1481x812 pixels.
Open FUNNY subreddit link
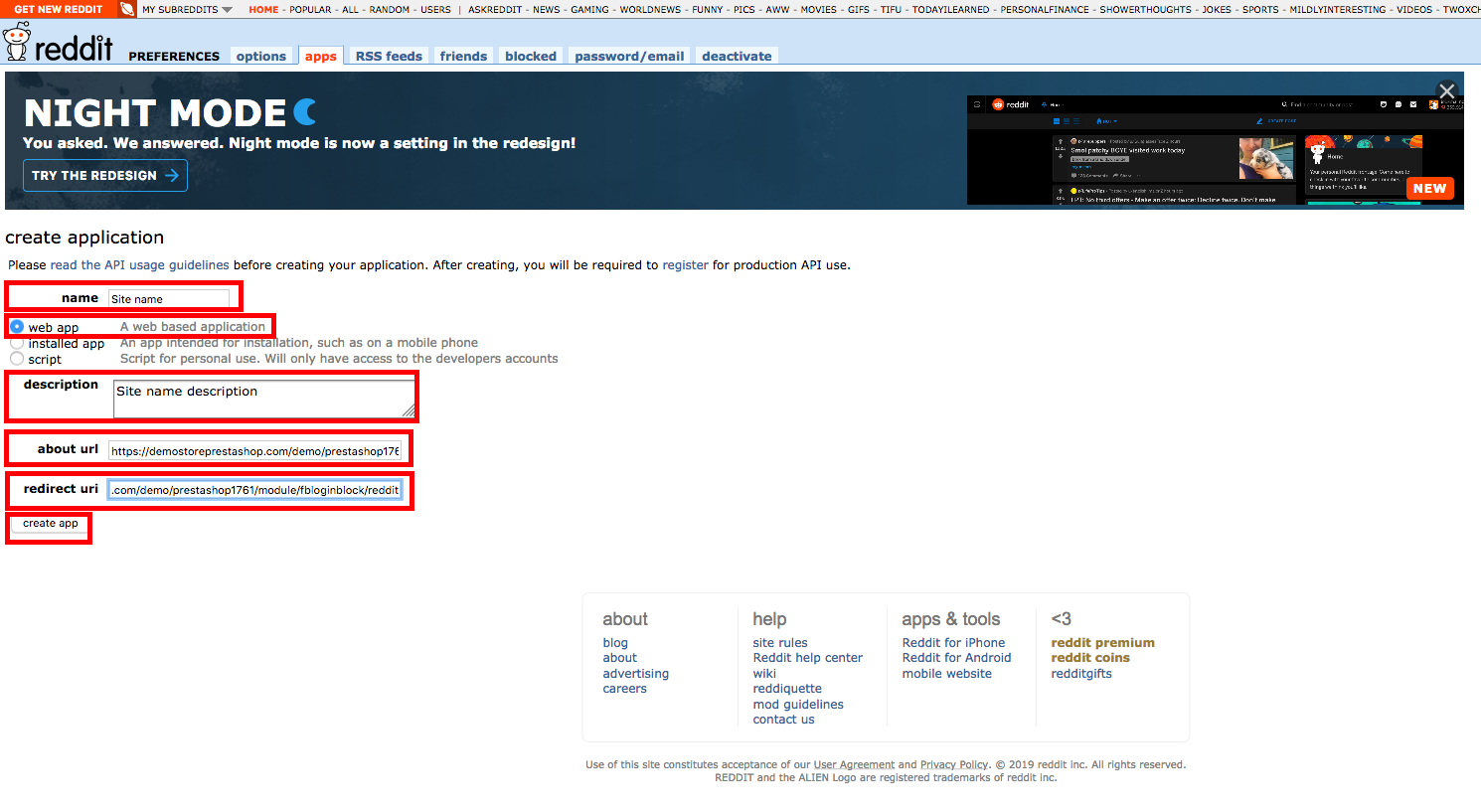click(x=708, y=9)
